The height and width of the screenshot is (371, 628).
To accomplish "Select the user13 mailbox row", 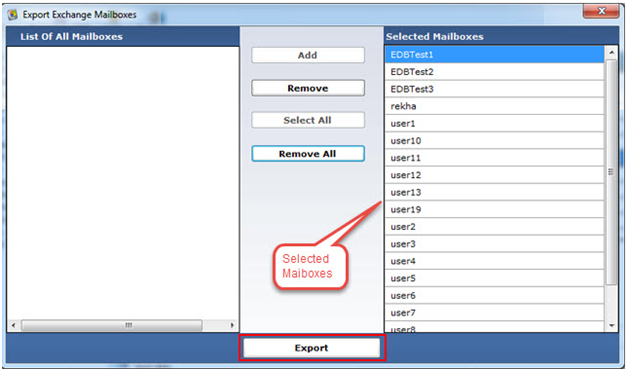I will pyautogui.click(x=494, y=192).
